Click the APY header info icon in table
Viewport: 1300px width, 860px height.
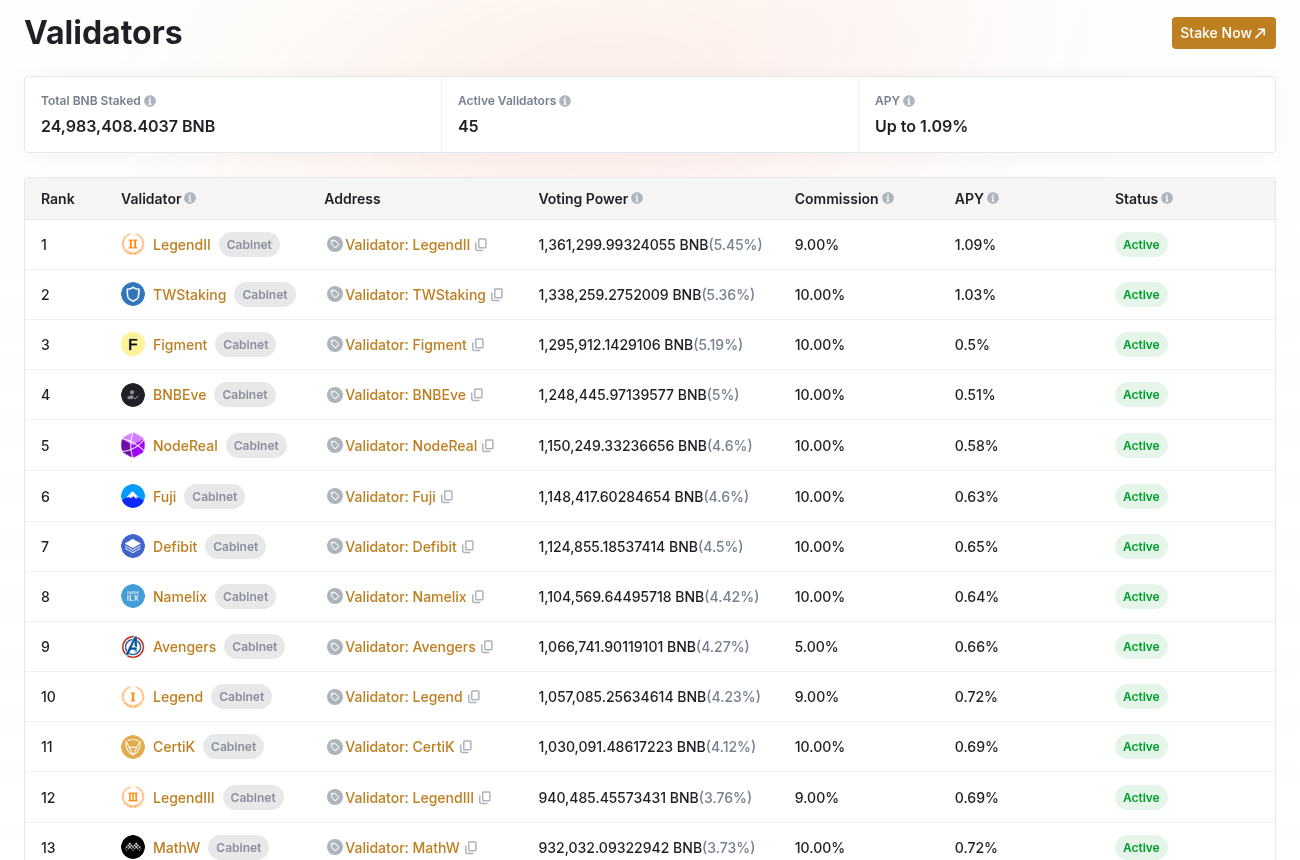(x=993, y=199)
